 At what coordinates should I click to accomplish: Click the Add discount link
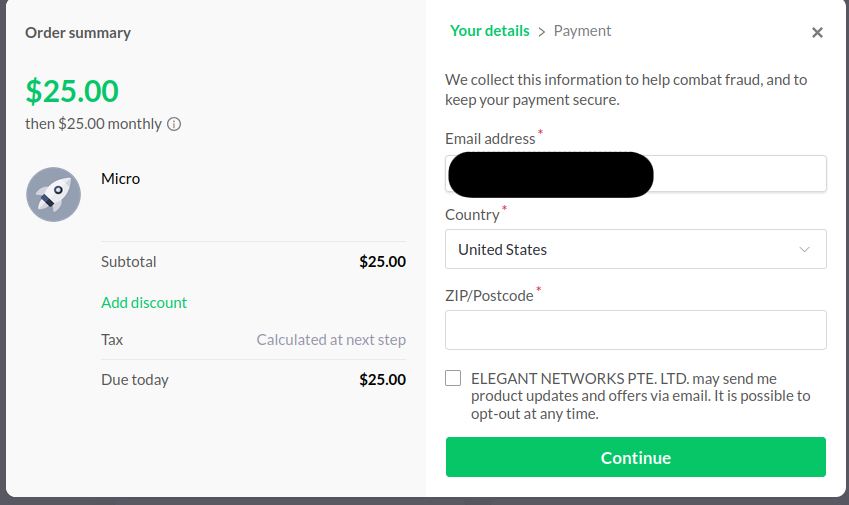coord(144,302)
